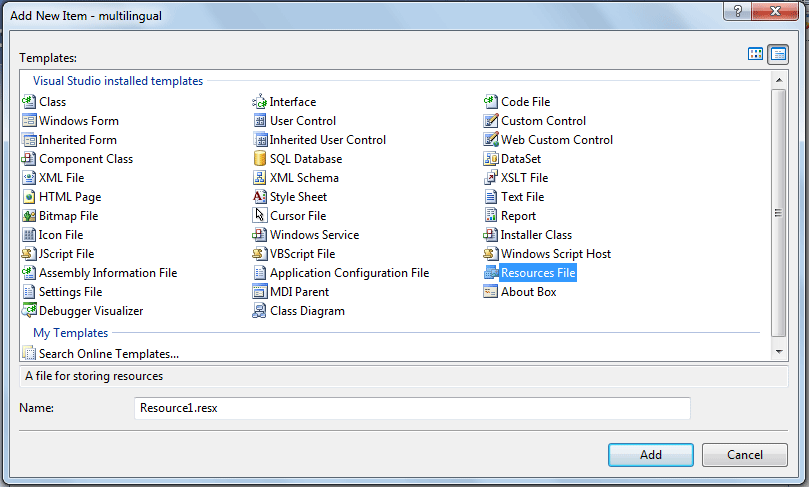Screen dimensions: 809x487
Task: Select the Windows Service template icon
Action: click(x=260, y=235)
